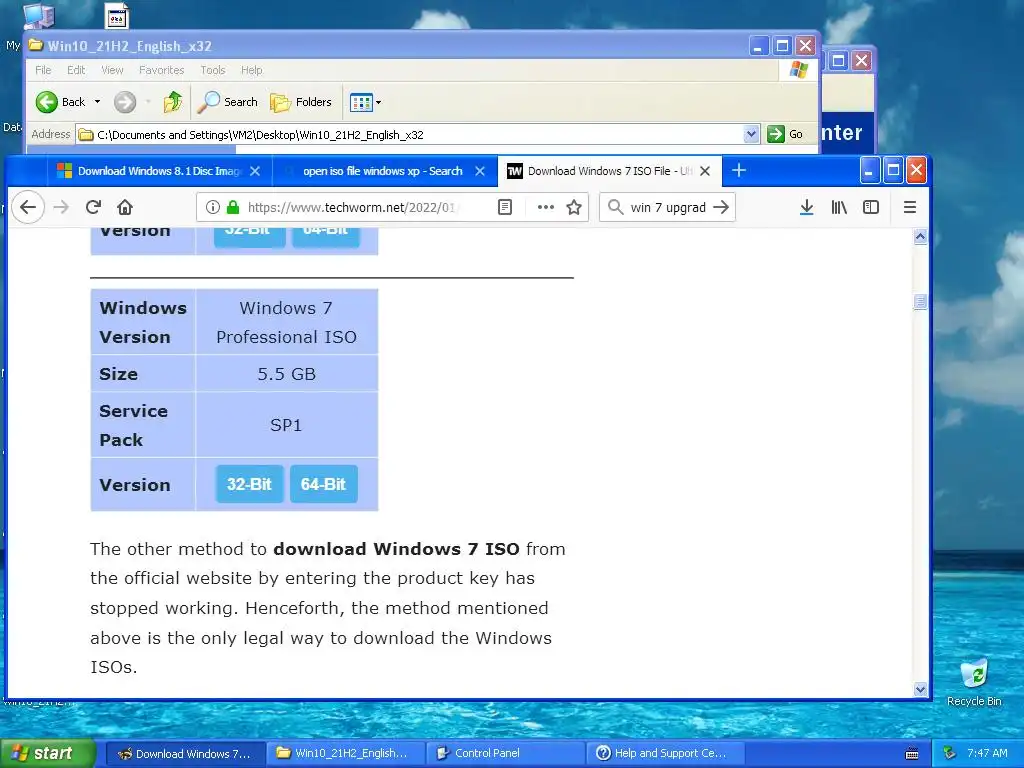This screenshot has width=1024, height=768.
Task: Open Firefox home page icon
Action: (x=125, y=207)
